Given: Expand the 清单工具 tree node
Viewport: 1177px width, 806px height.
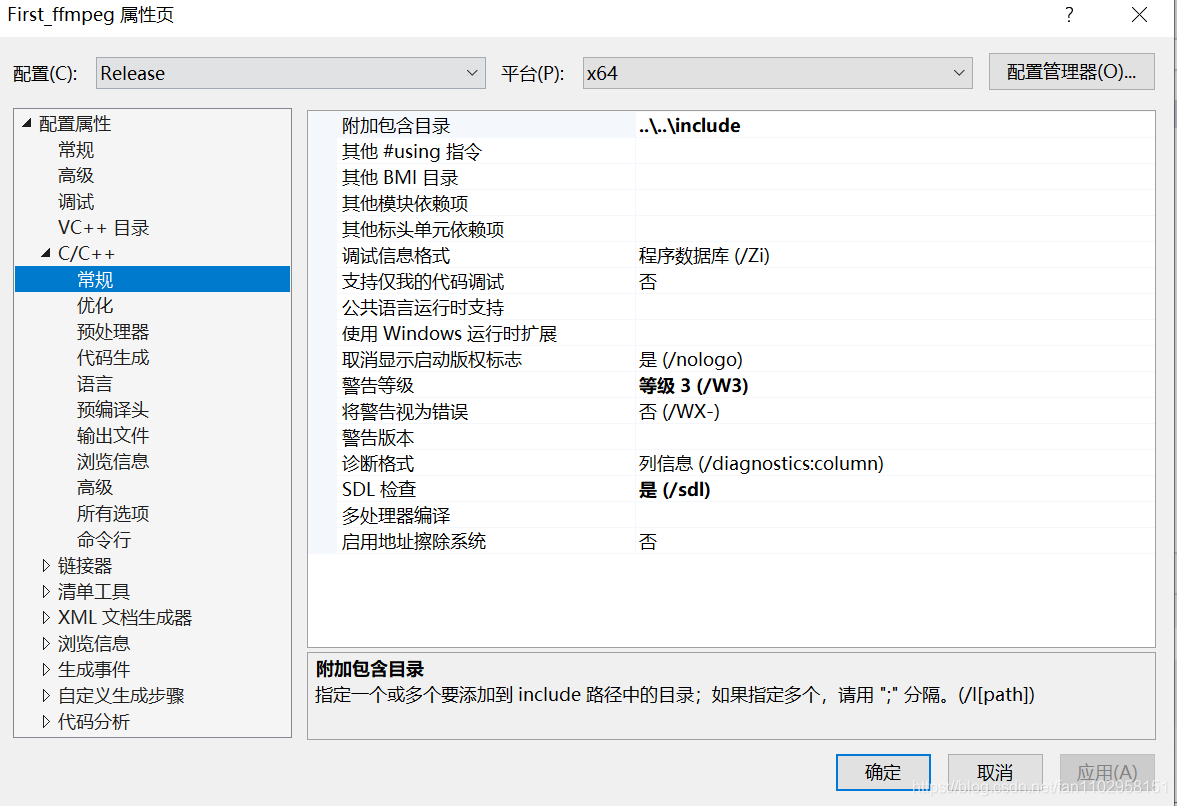Looking at the screenshot, I should click(x=45, y=591).
